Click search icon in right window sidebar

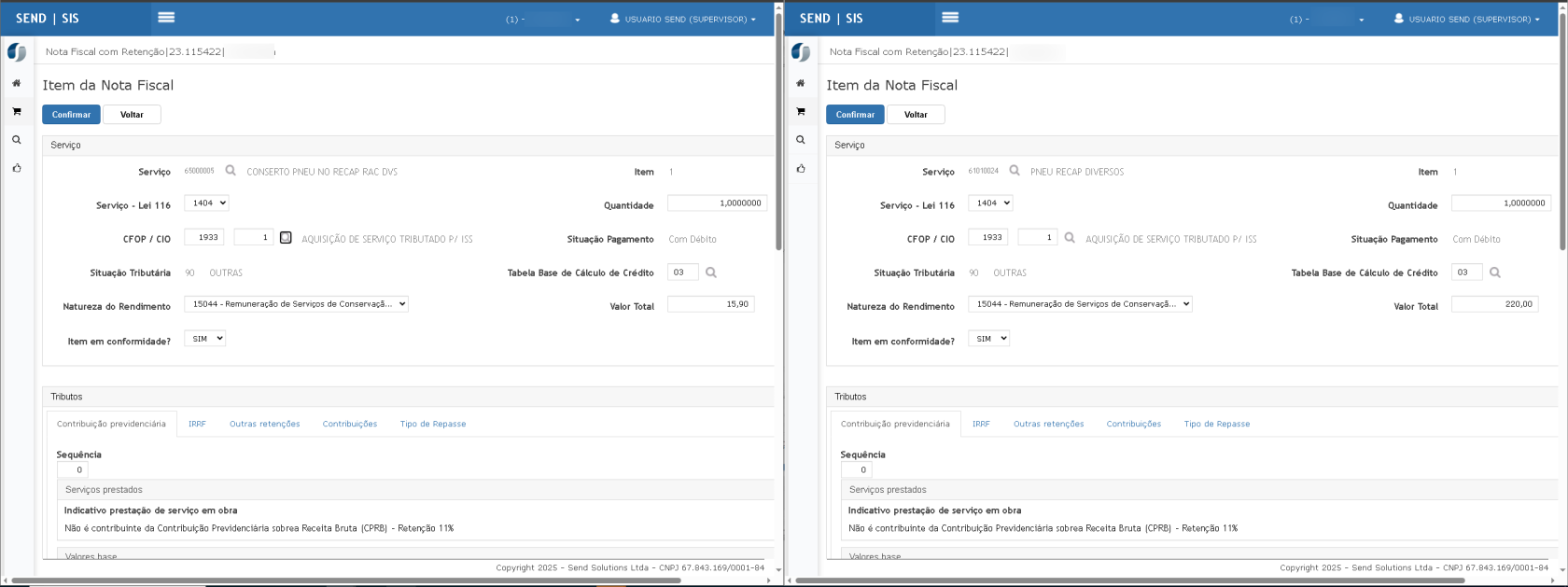coord(800,140)
